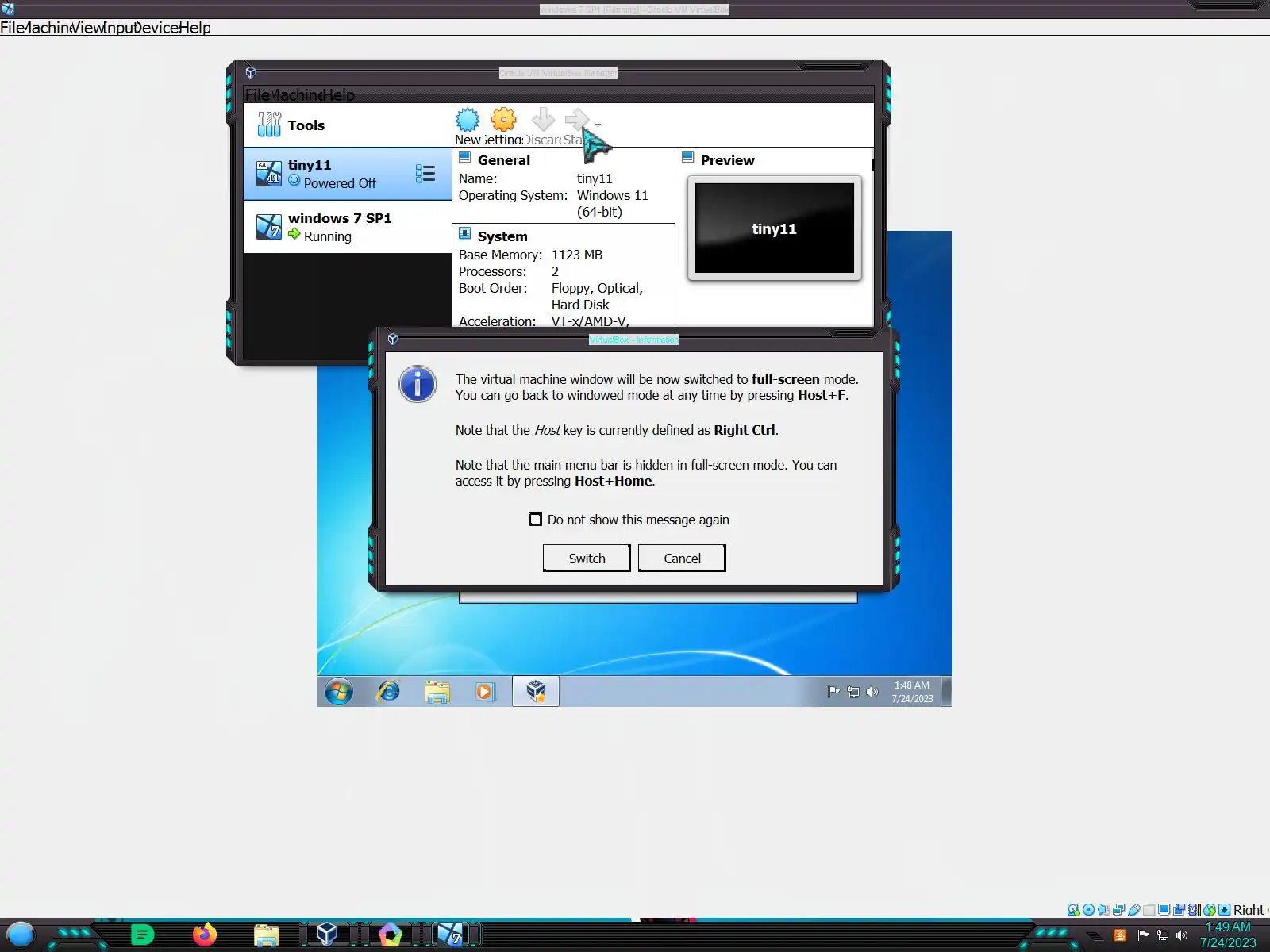Open the tiny11 machine tools list icon
The image size is (1270, 952).
pos(425,173)
